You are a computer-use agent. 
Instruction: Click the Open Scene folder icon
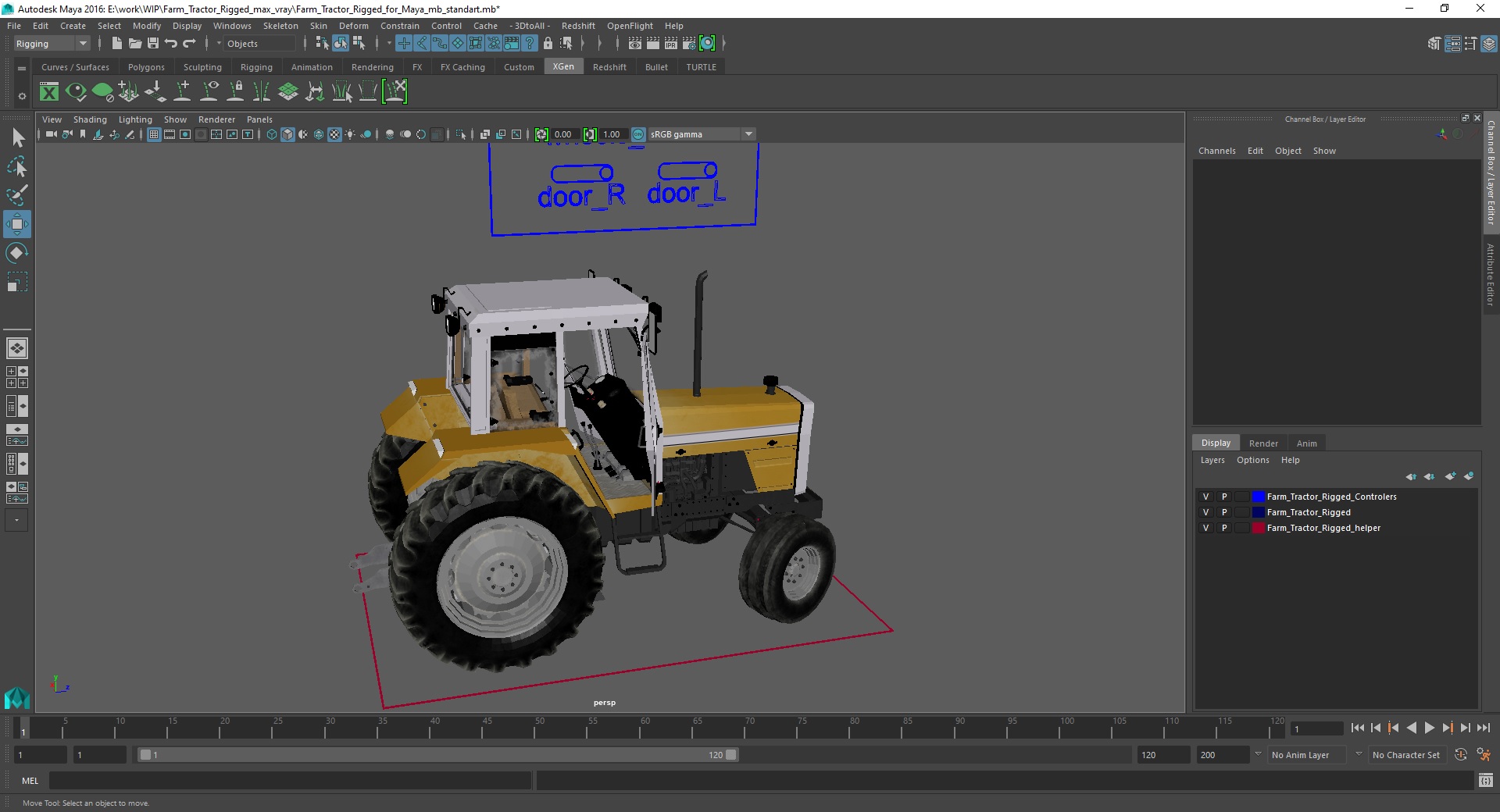coord(134,44)
